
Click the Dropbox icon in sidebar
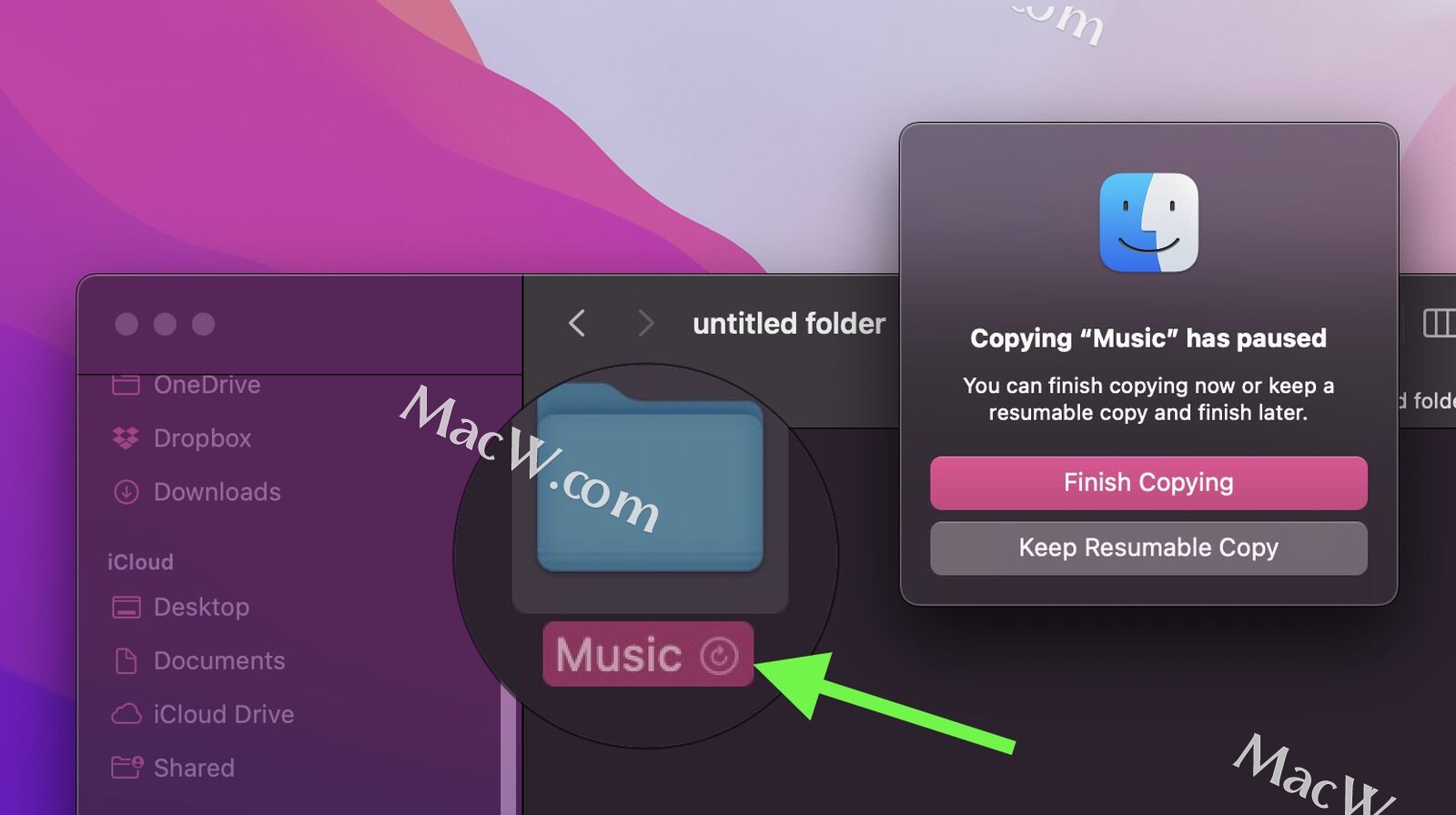[126, 438]
